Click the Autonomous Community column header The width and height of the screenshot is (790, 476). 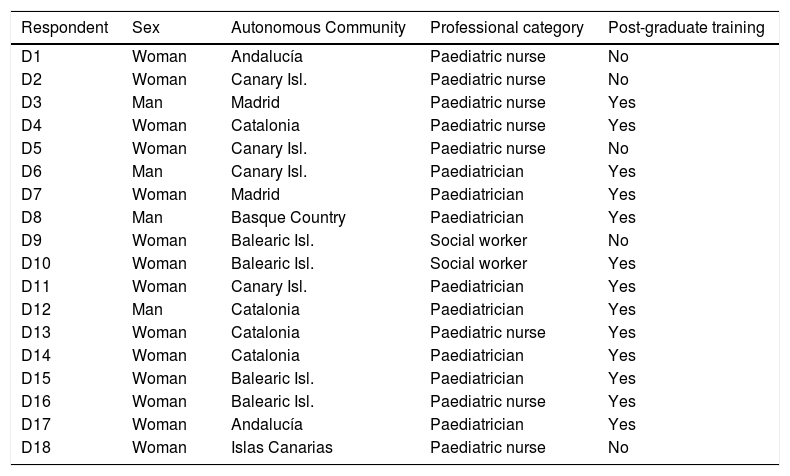click(x=318, y=28)
